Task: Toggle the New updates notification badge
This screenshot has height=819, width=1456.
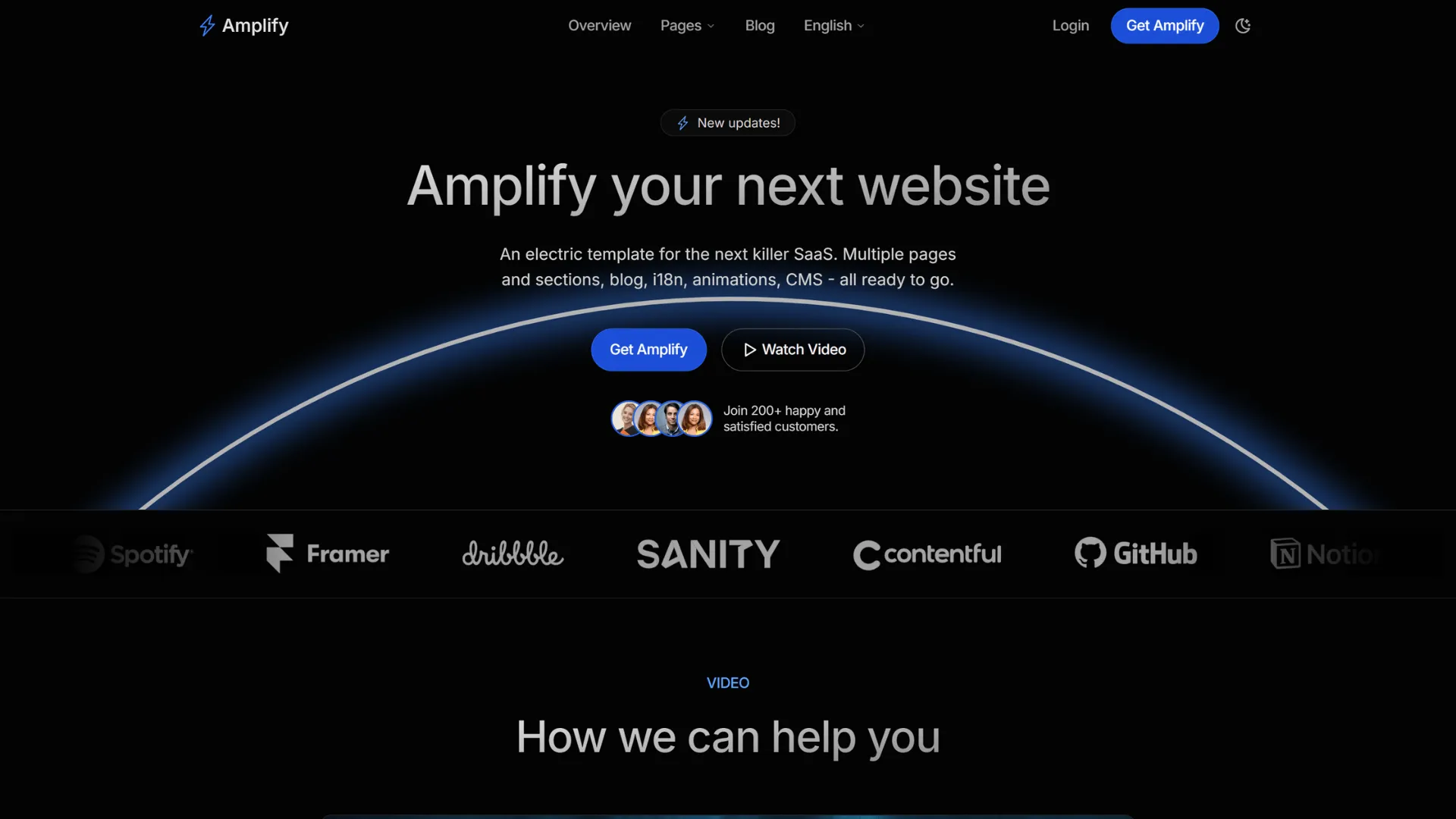Action: 728,123
